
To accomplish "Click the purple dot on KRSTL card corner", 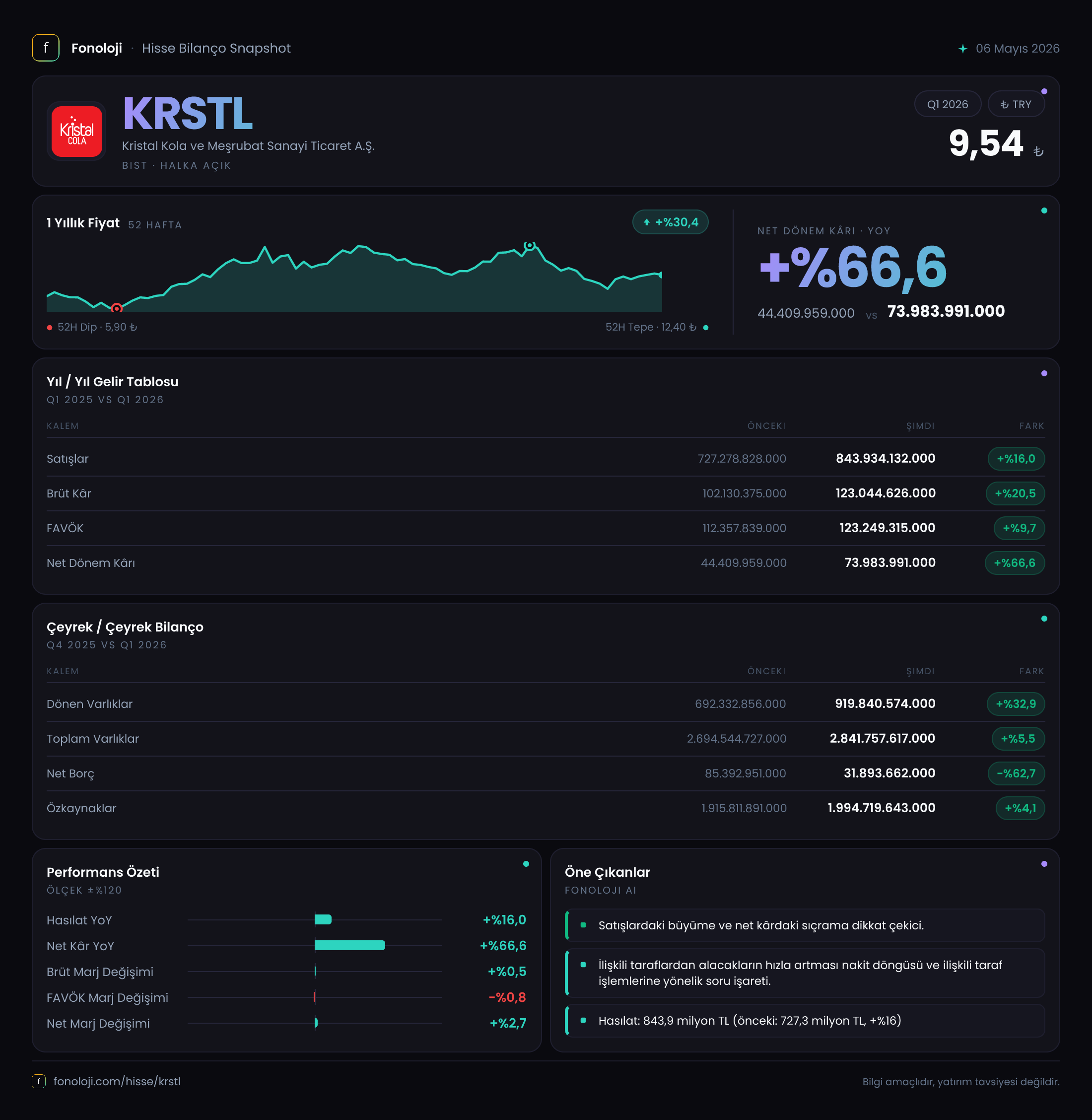I will coord(1044,92).
